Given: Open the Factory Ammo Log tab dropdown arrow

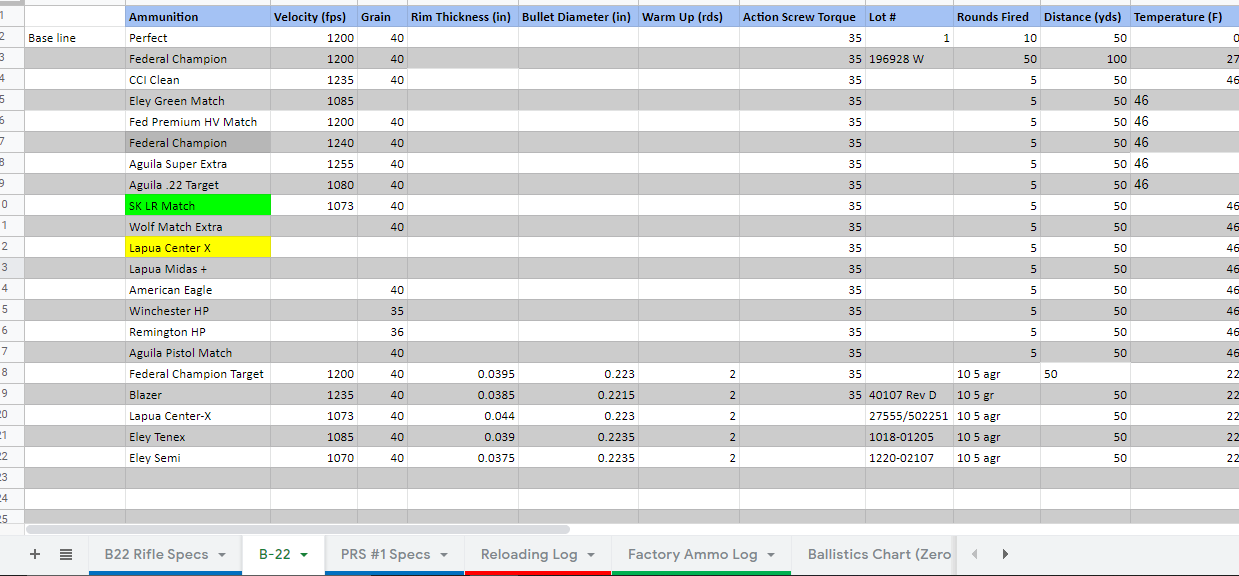Looking at the screenshot, I should (x=771, y=555).
